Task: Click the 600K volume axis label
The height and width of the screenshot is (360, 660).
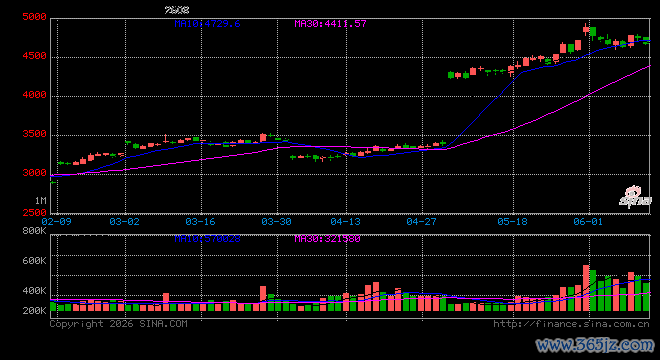Action: 35,261
